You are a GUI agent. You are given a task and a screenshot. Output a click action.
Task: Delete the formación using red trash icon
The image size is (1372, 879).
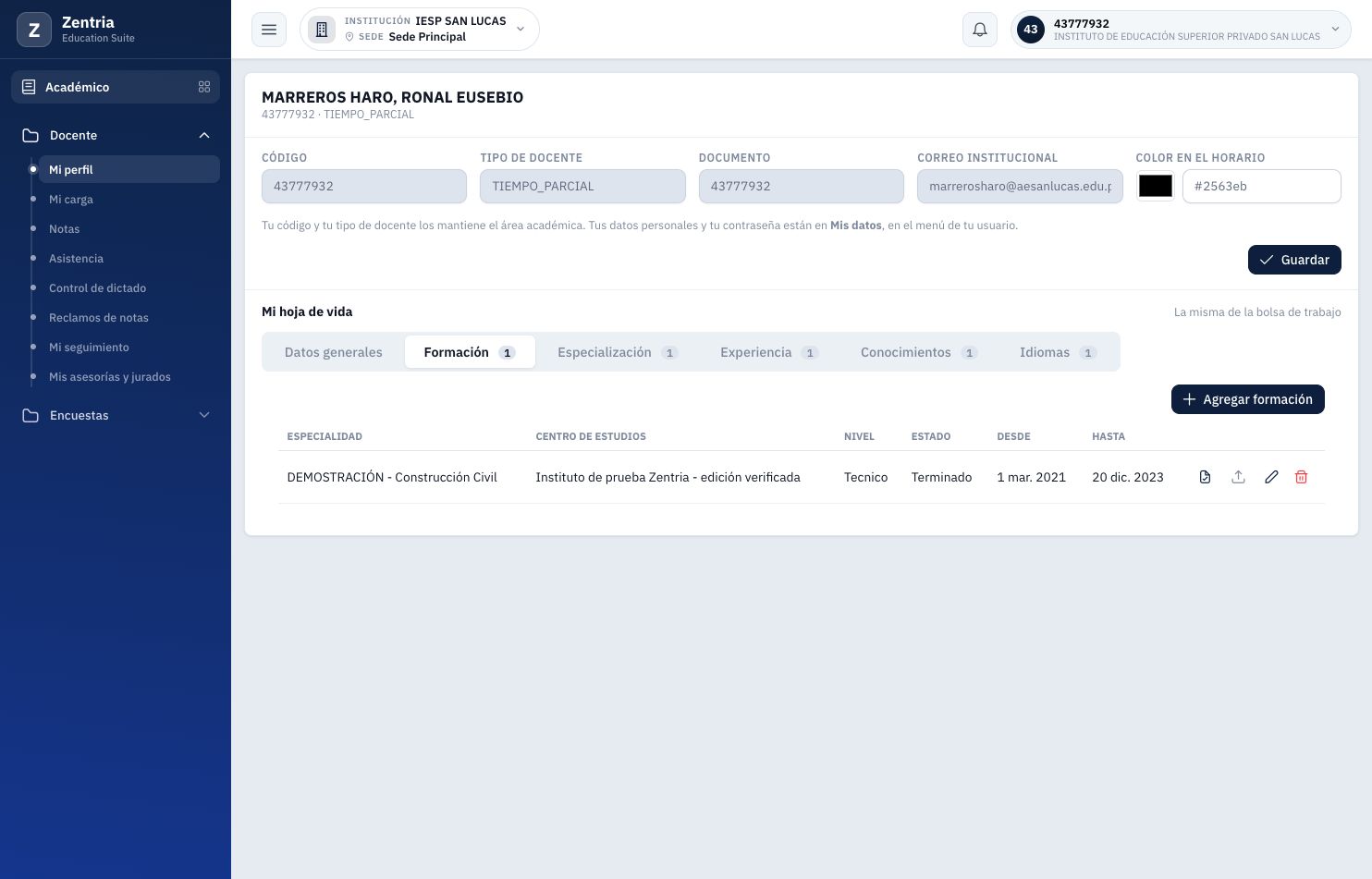pos(1301,477)
